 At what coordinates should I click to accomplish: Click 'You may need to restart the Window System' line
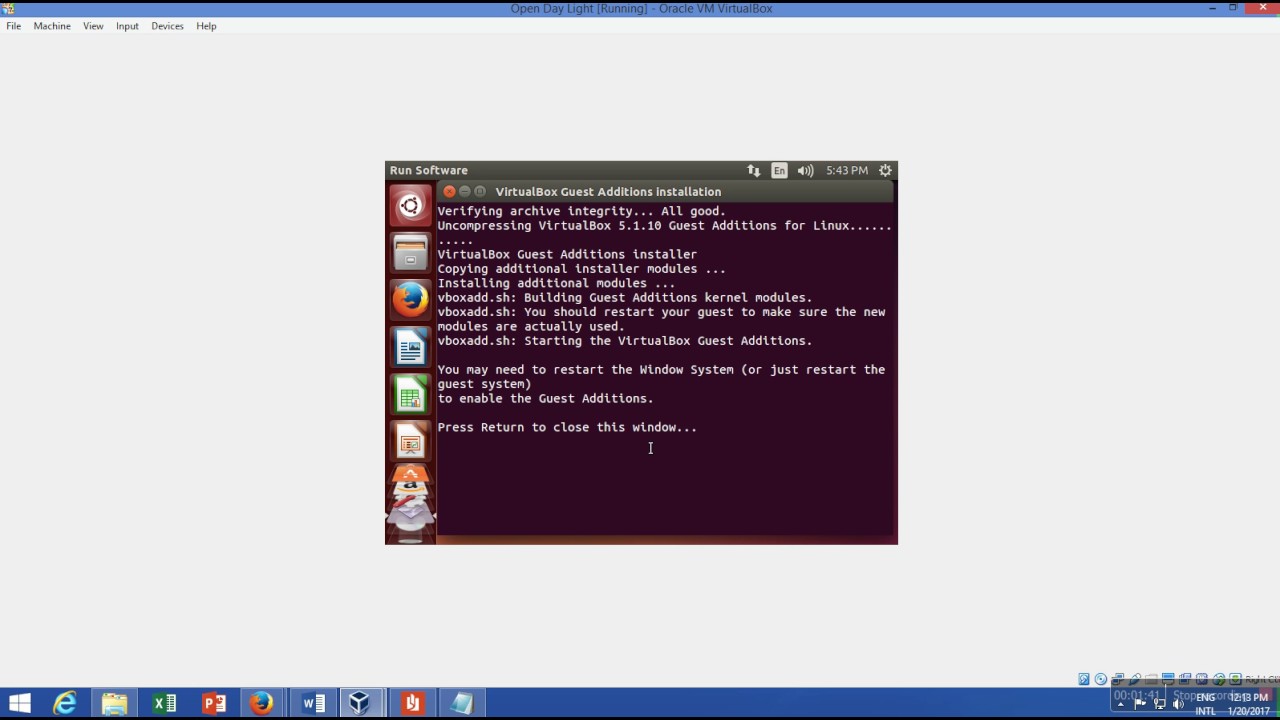pos(661,369)
